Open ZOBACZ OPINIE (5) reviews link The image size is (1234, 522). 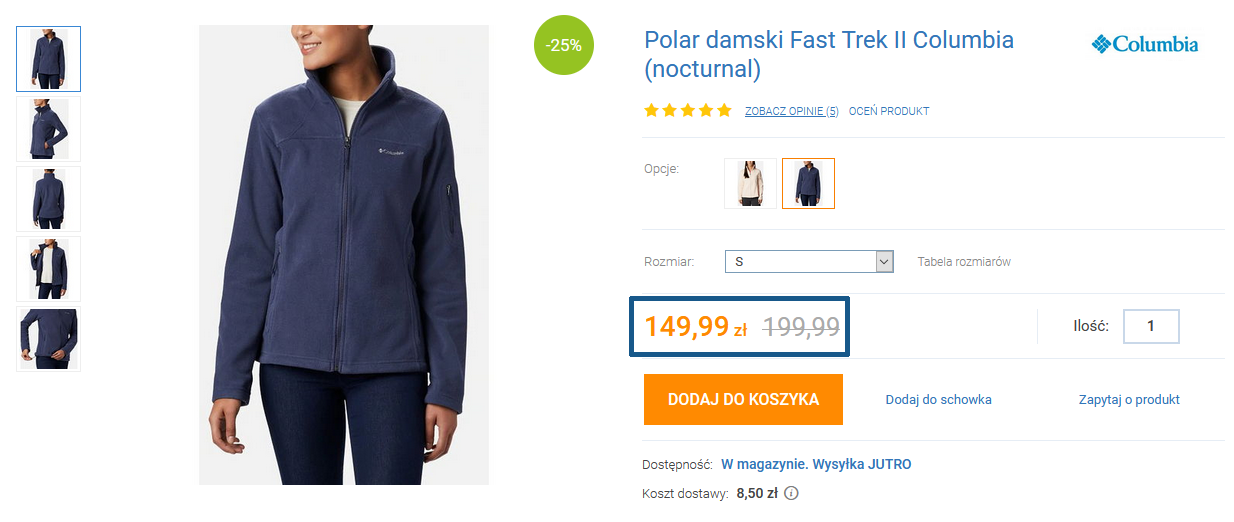pos(792,111)
